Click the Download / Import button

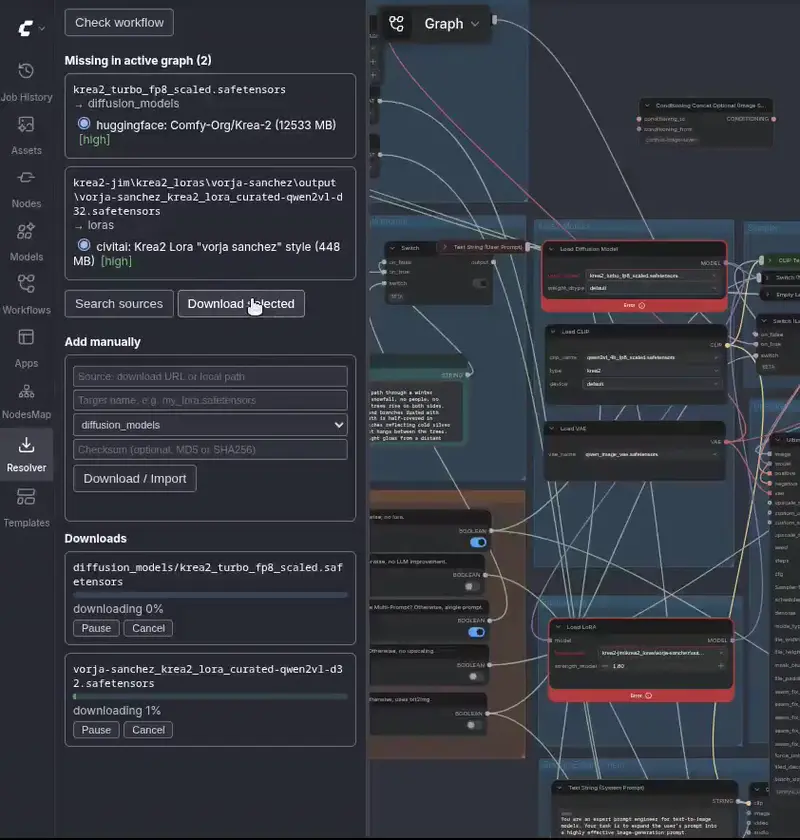pyautogui.click(x=135, y=478)
